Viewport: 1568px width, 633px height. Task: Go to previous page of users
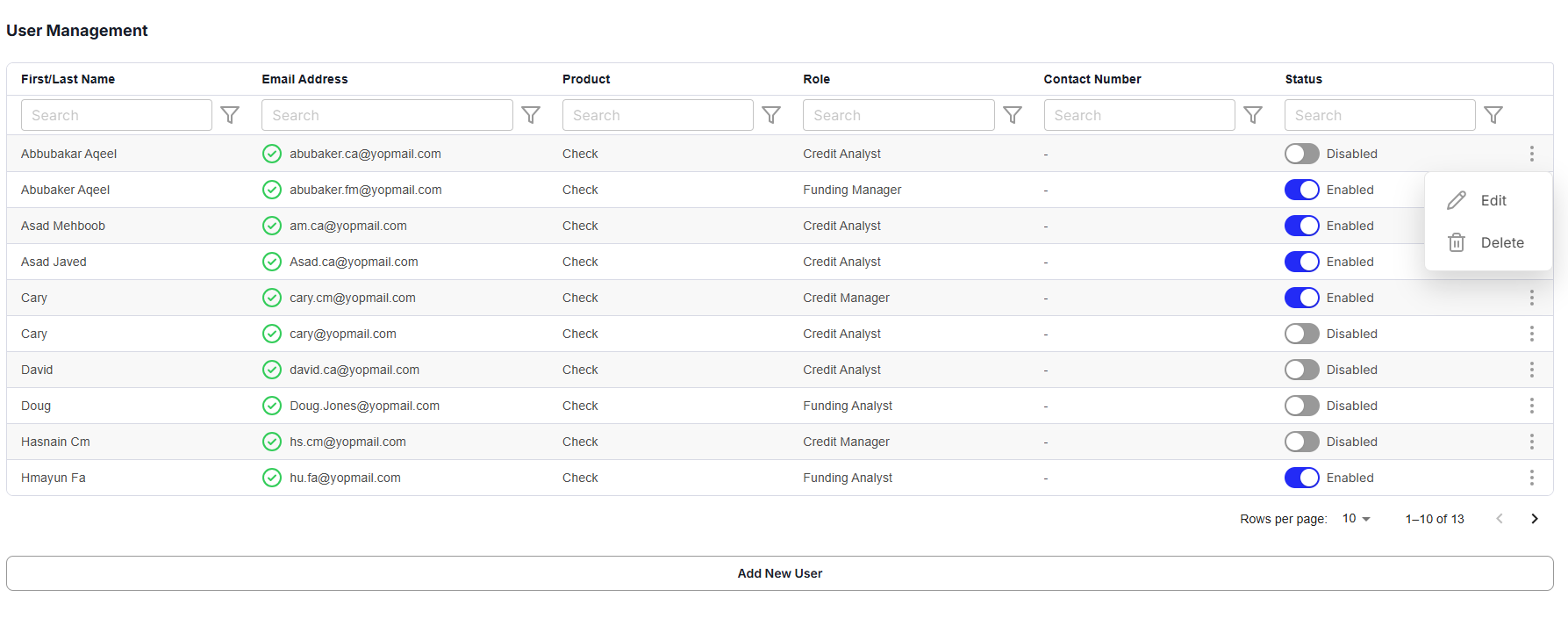click(x=1500, y=519)
